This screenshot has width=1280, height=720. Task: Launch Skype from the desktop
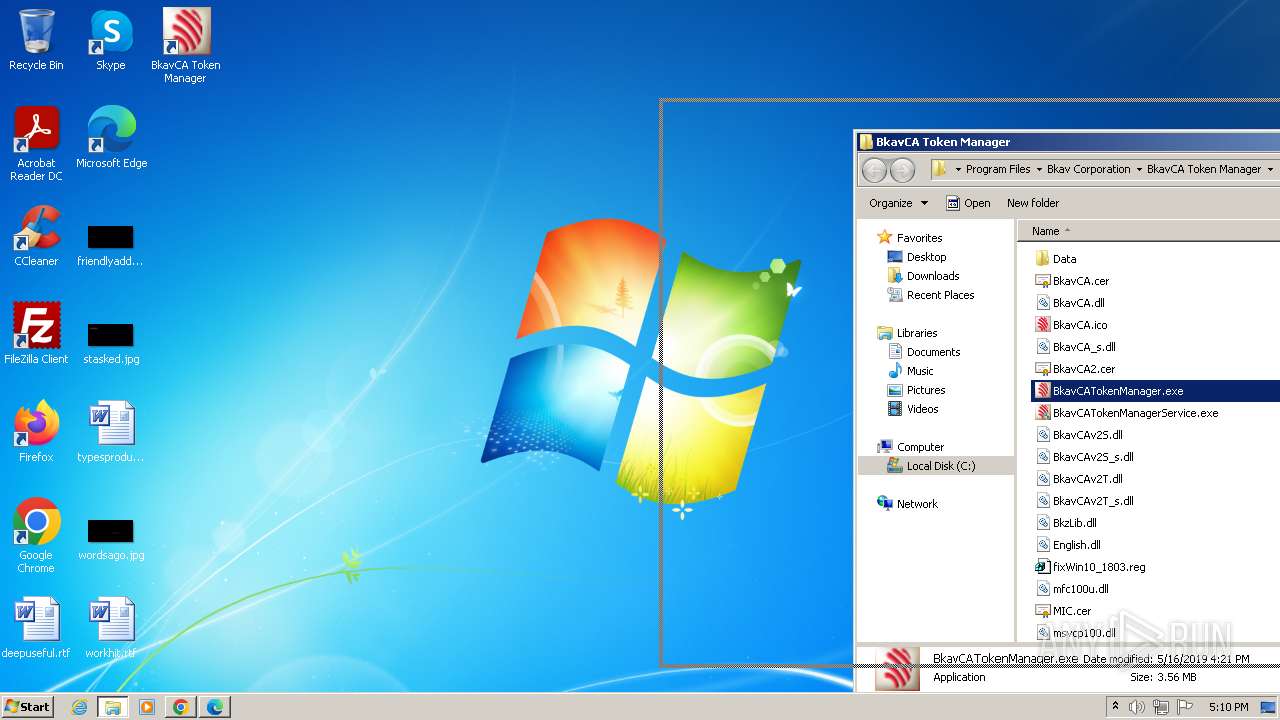pos(111,40)
